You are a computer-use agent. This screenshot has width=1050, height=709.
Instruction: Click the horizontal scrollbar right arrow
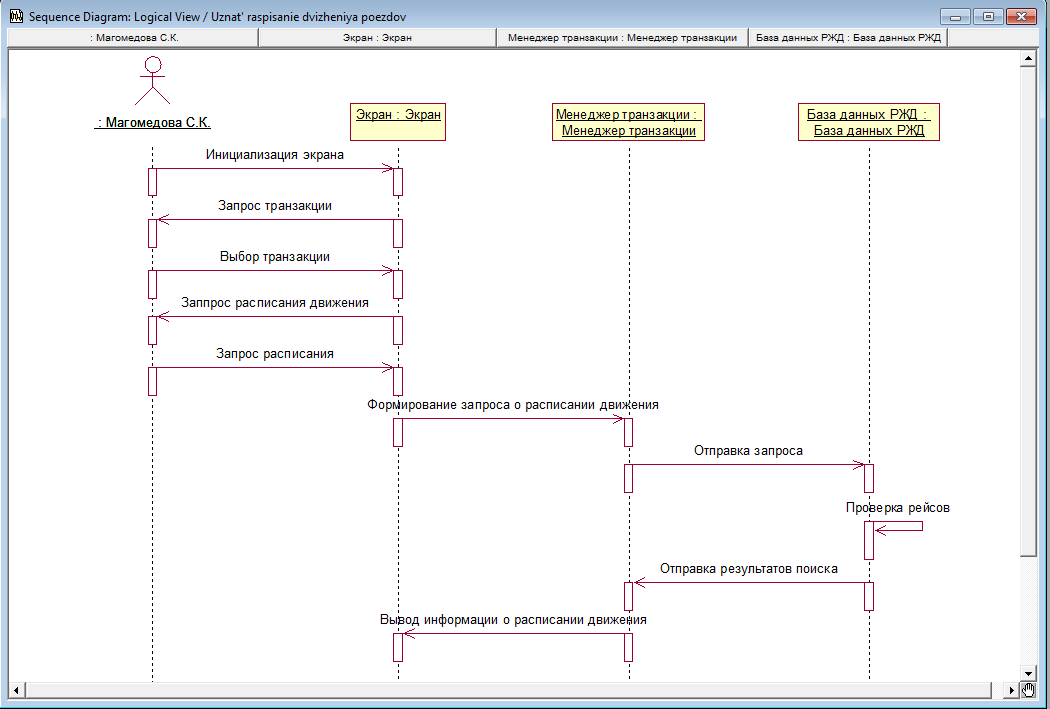(1012, 690)
